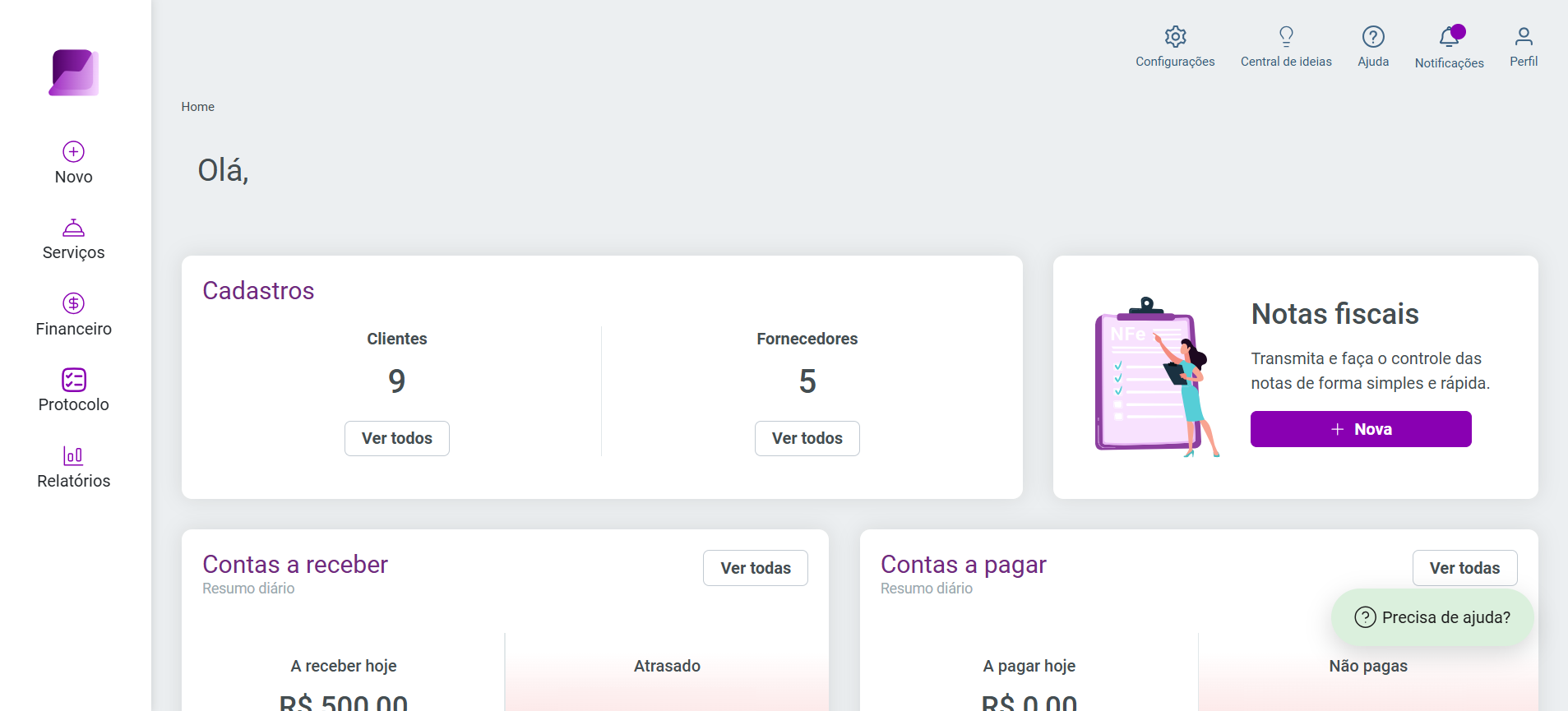Open the Novo plus icon
The image size is (1568, 711).
(74, 151)
